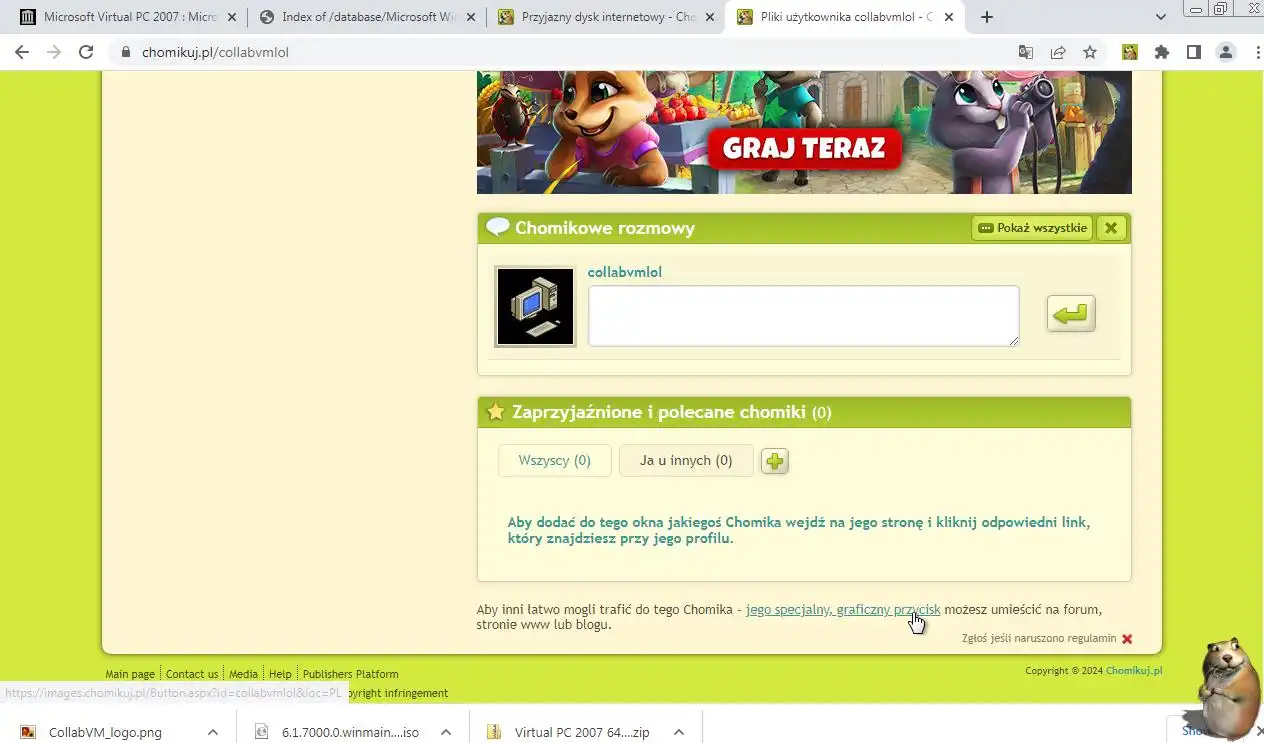Viewport: 1264px width, 743px height.
Task: Click the collabvmlol computer avatar
Action: [535, 306]
